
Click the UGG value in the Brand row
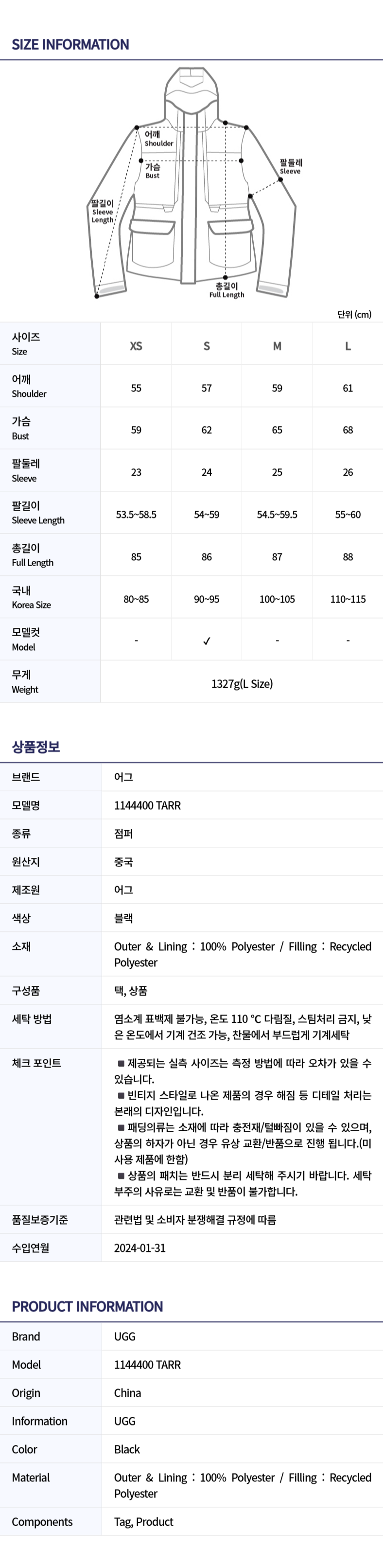pyautogui.click(x=124, y=1336)
